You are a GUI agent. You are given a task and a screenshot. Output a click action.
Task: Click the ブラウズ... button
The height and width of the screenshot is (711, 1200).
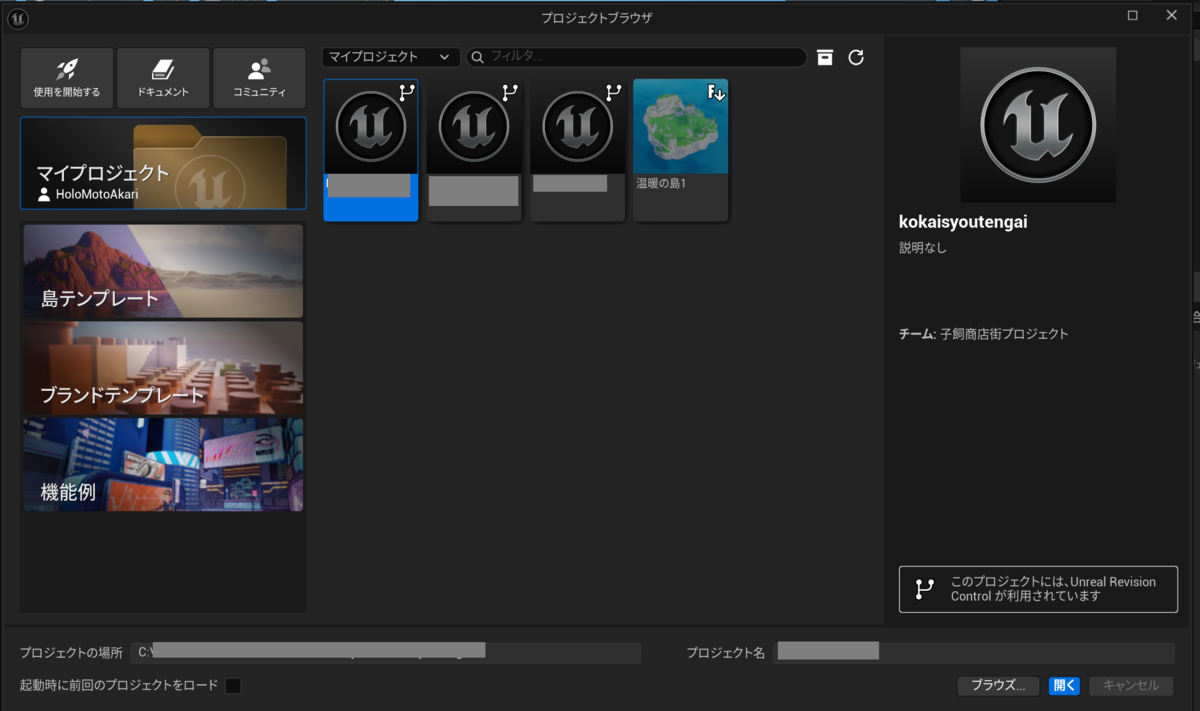[x=998, y=685]
